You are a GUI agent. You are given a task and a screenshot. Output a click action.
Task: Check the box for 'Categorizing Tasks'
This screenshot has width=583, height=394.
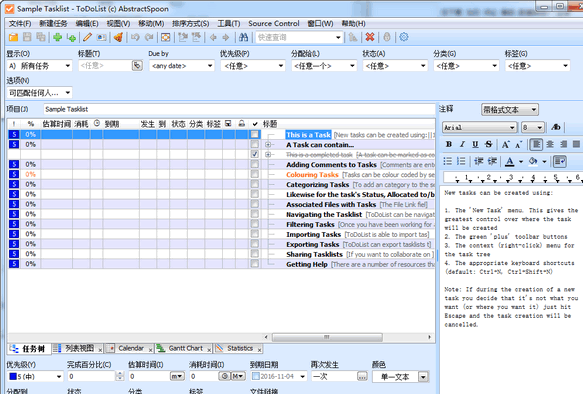[x=254, y=184]
